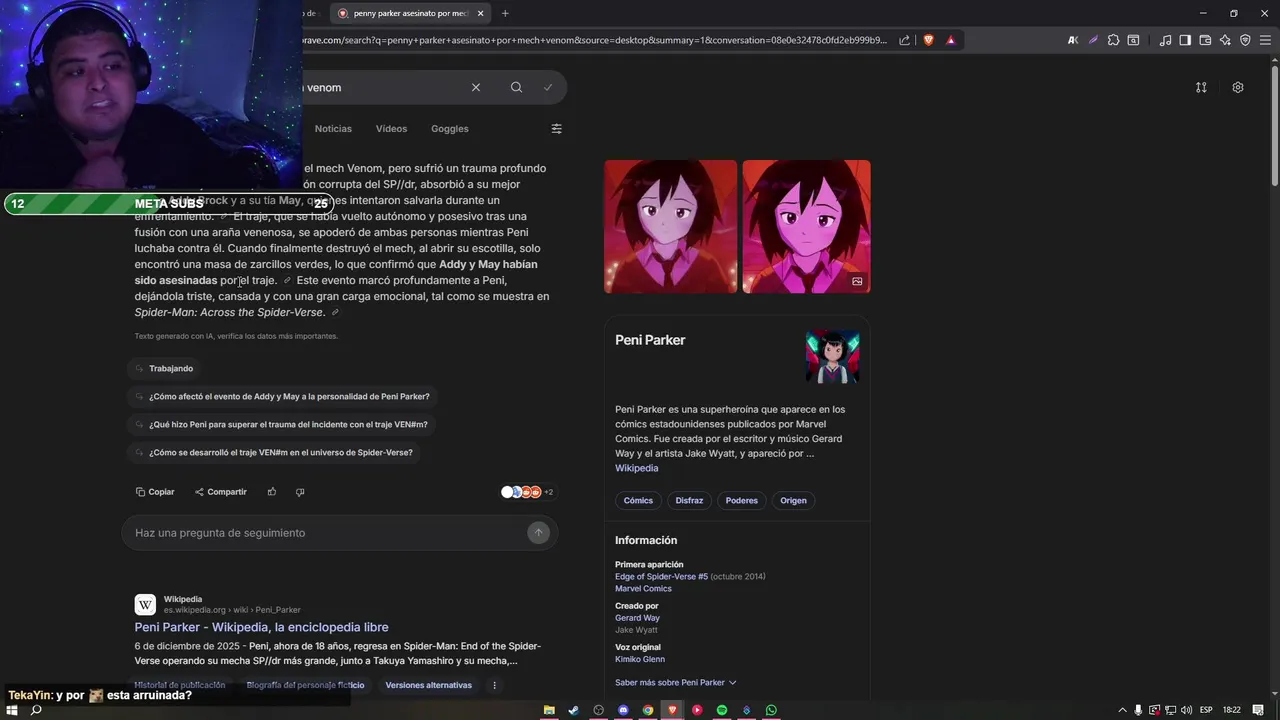Click the Trabajando status chip

(164, 368)
